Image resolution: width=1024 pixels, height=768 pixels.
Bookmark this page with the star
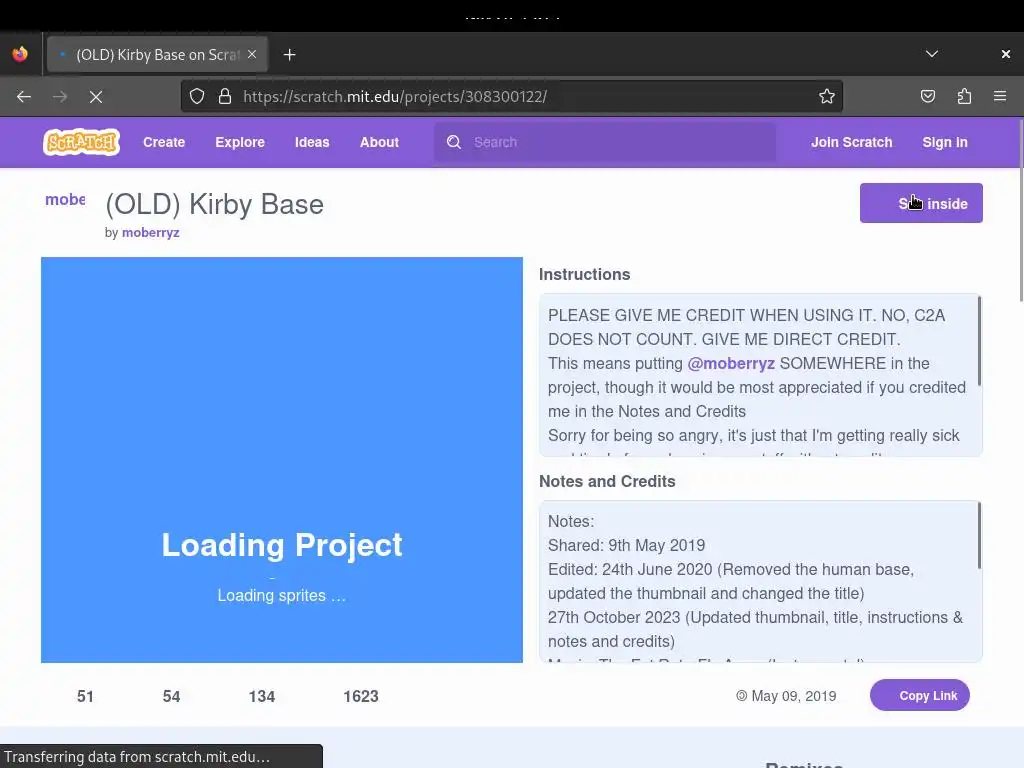(827, 97)
